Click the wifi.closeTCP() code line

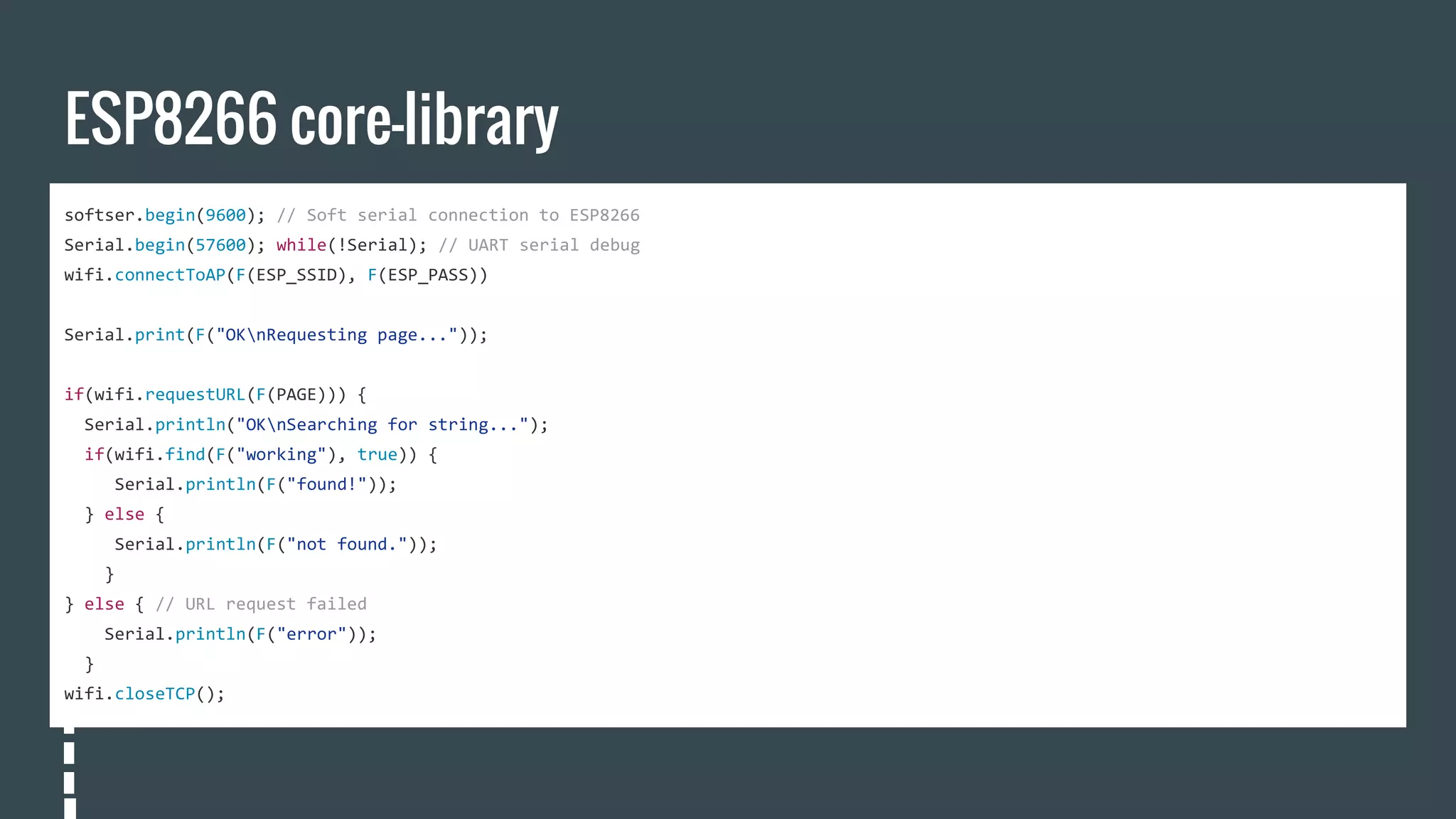[144, 694]
